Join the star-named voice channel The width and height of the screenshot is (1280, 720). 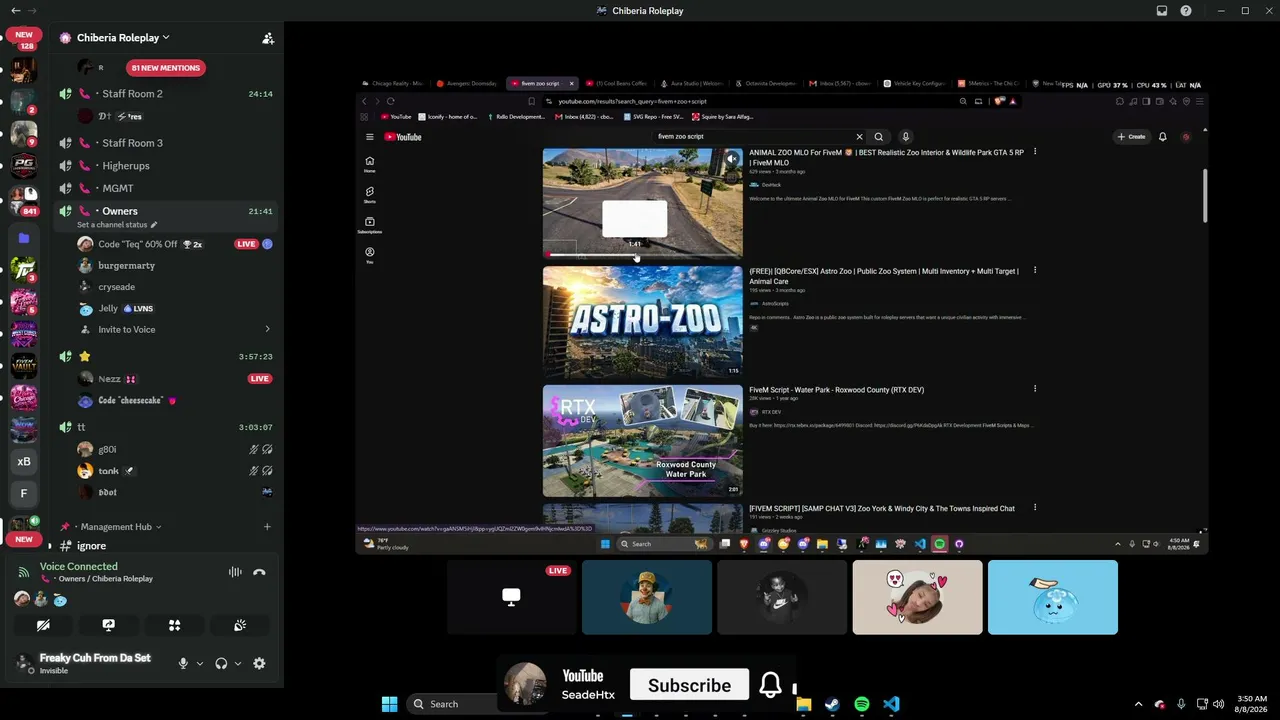tap(167, 356)
